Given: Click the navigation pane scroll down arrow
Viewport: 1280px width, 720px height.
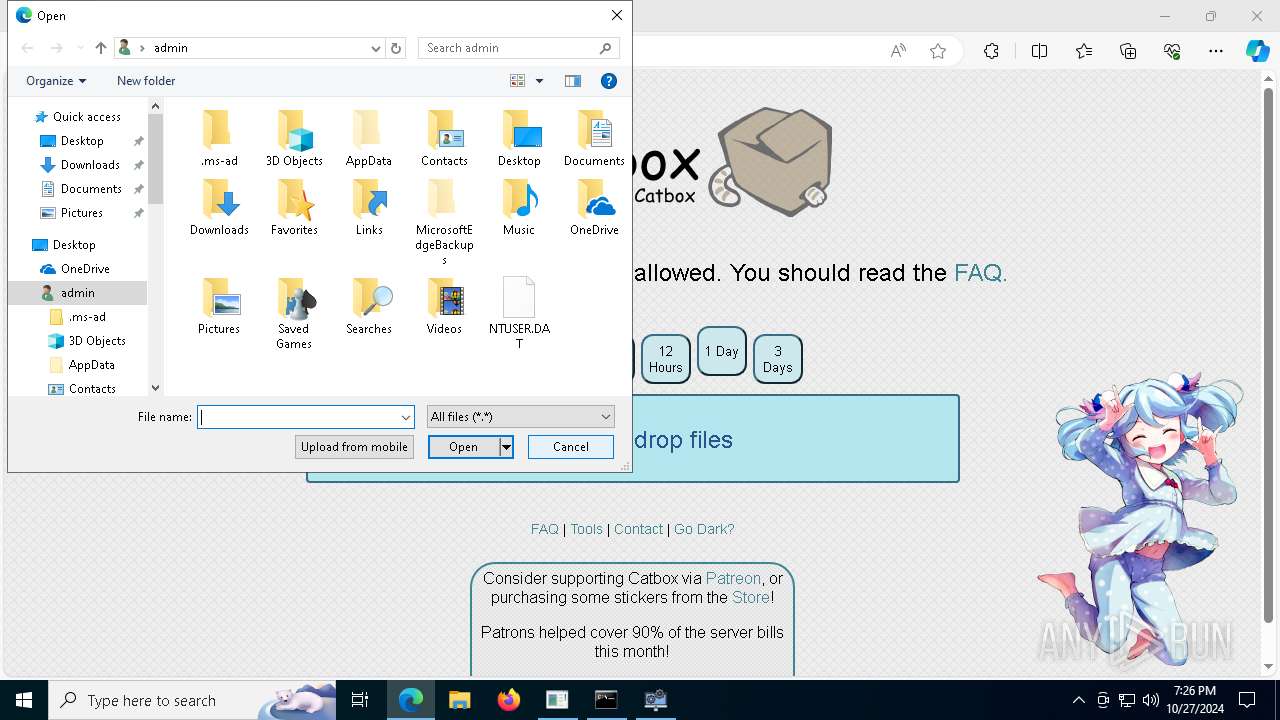Looking at the screenshot, I should coord(155,388).
